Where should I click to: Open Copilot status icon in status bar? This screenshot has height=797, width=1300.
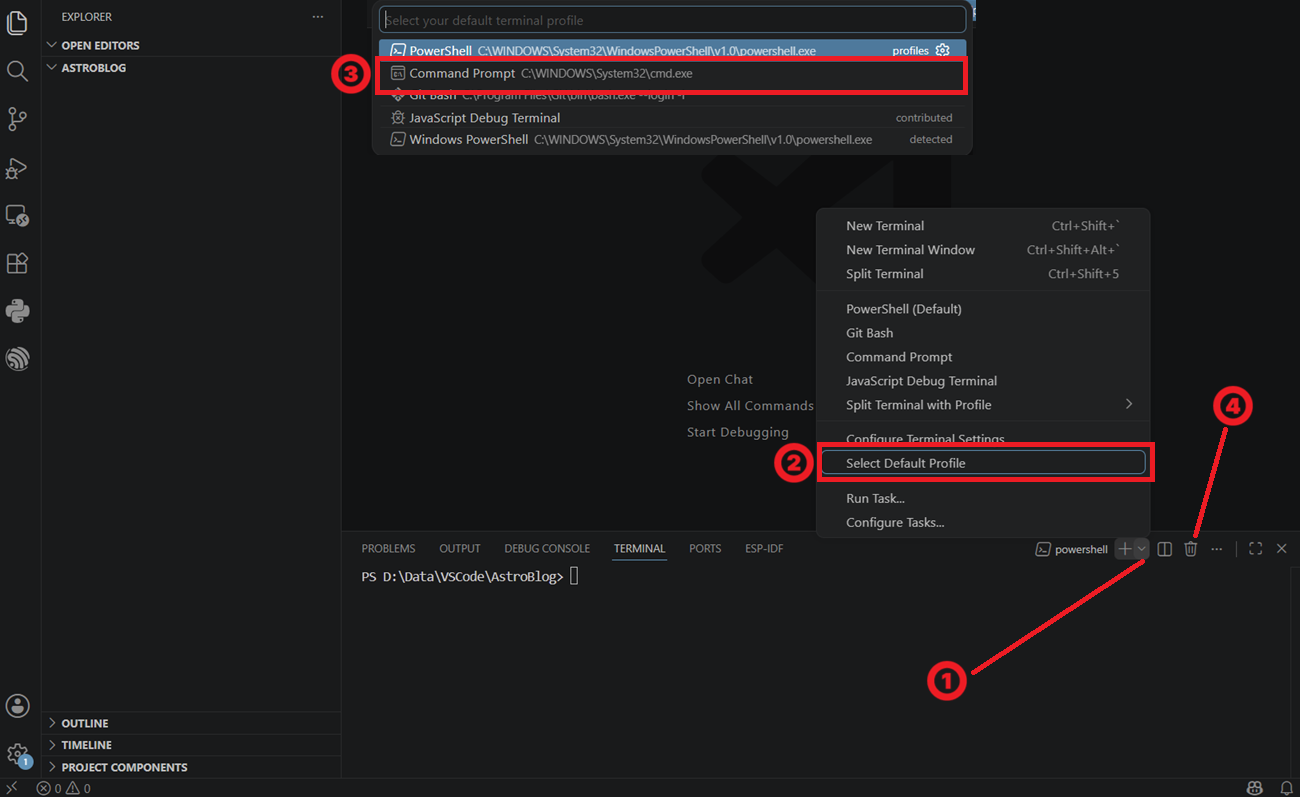(1255, 788)
